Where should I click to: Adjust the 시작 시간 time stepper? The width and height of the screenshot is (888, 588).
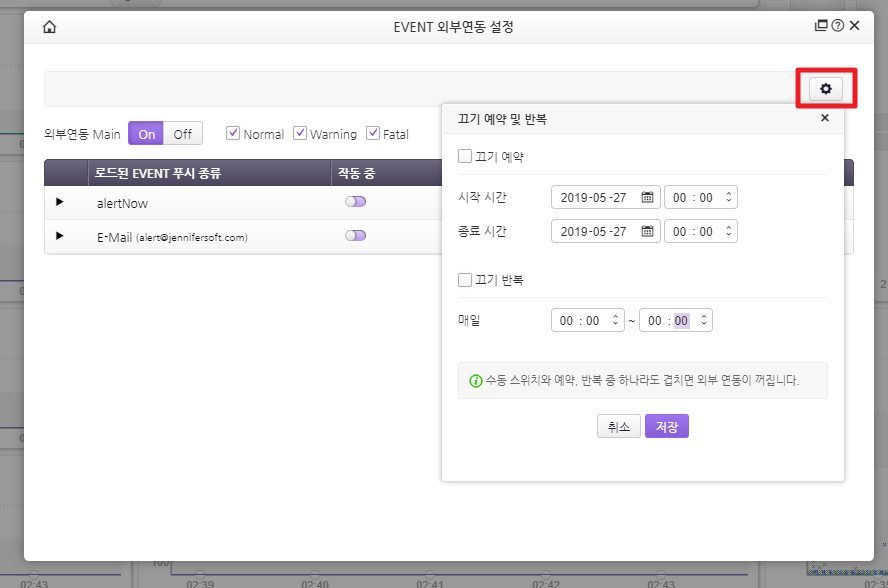pos(729,198)
